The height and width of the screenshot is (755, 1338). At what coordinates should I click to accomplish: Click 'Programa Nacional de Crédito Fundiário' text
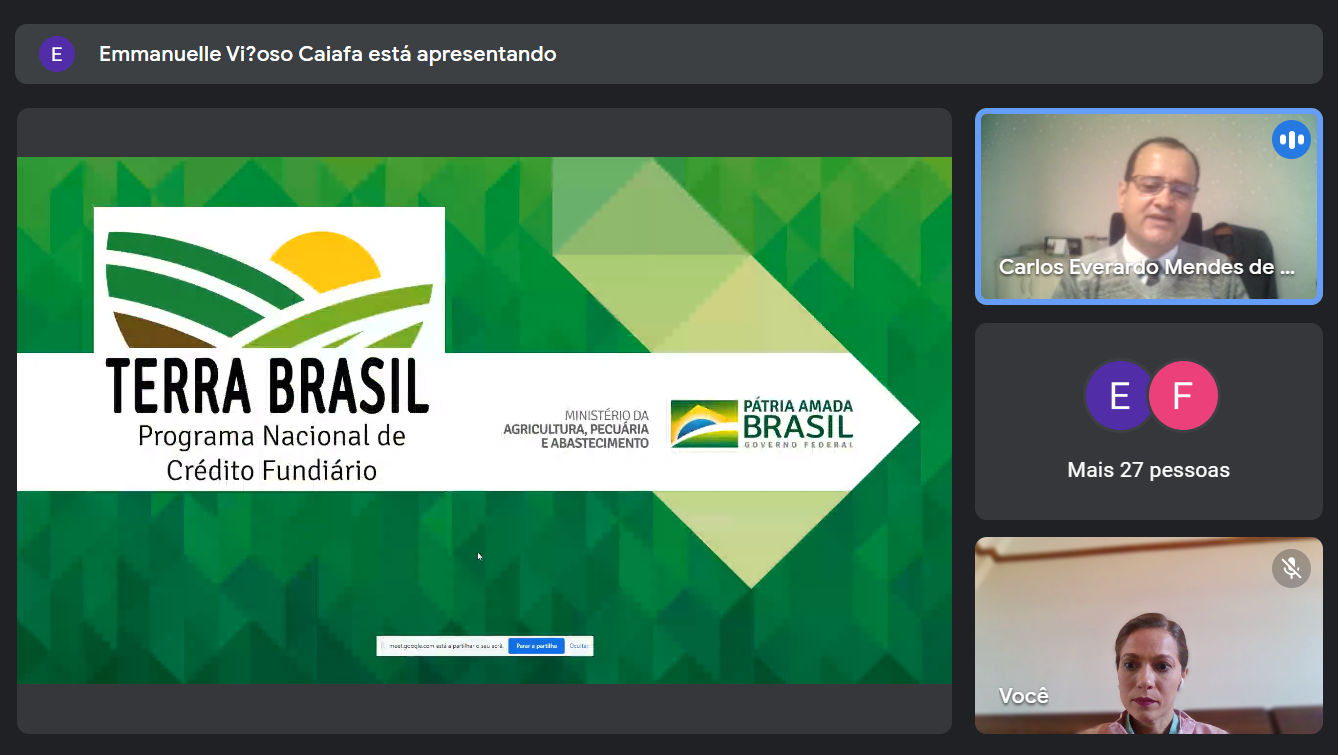coord(271,453)
